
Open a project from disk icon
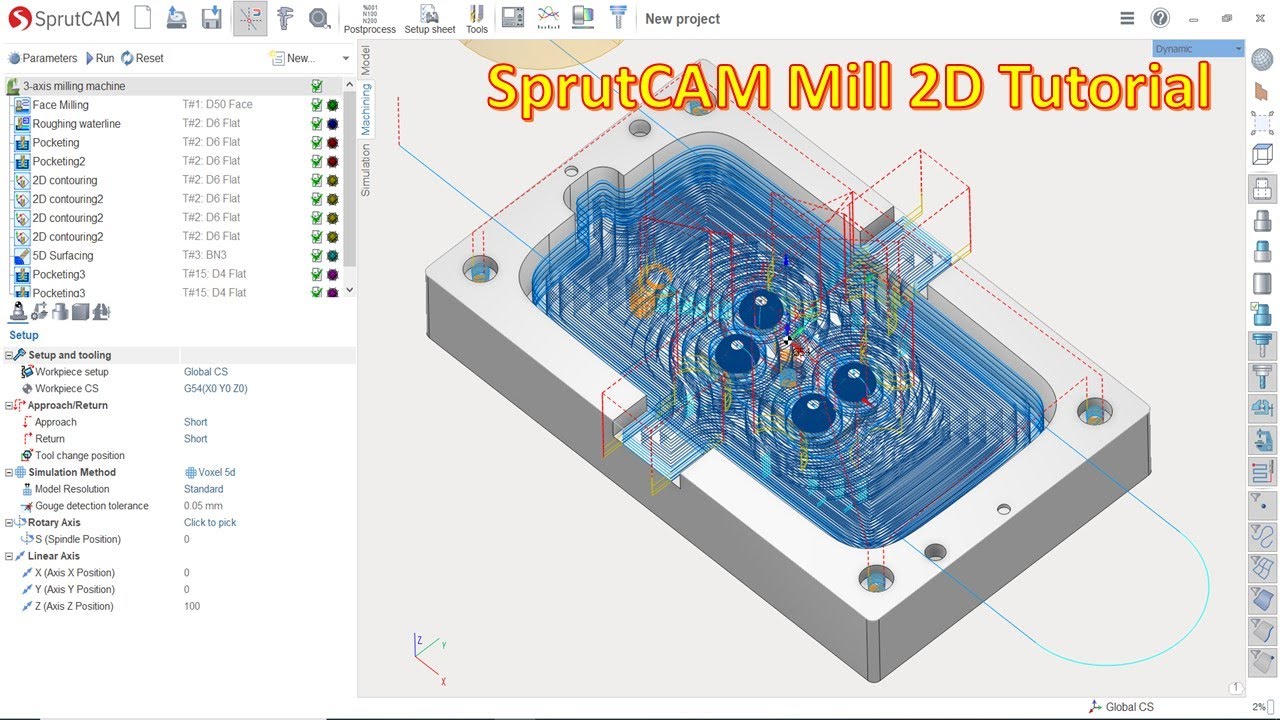[x=176, y=18]
